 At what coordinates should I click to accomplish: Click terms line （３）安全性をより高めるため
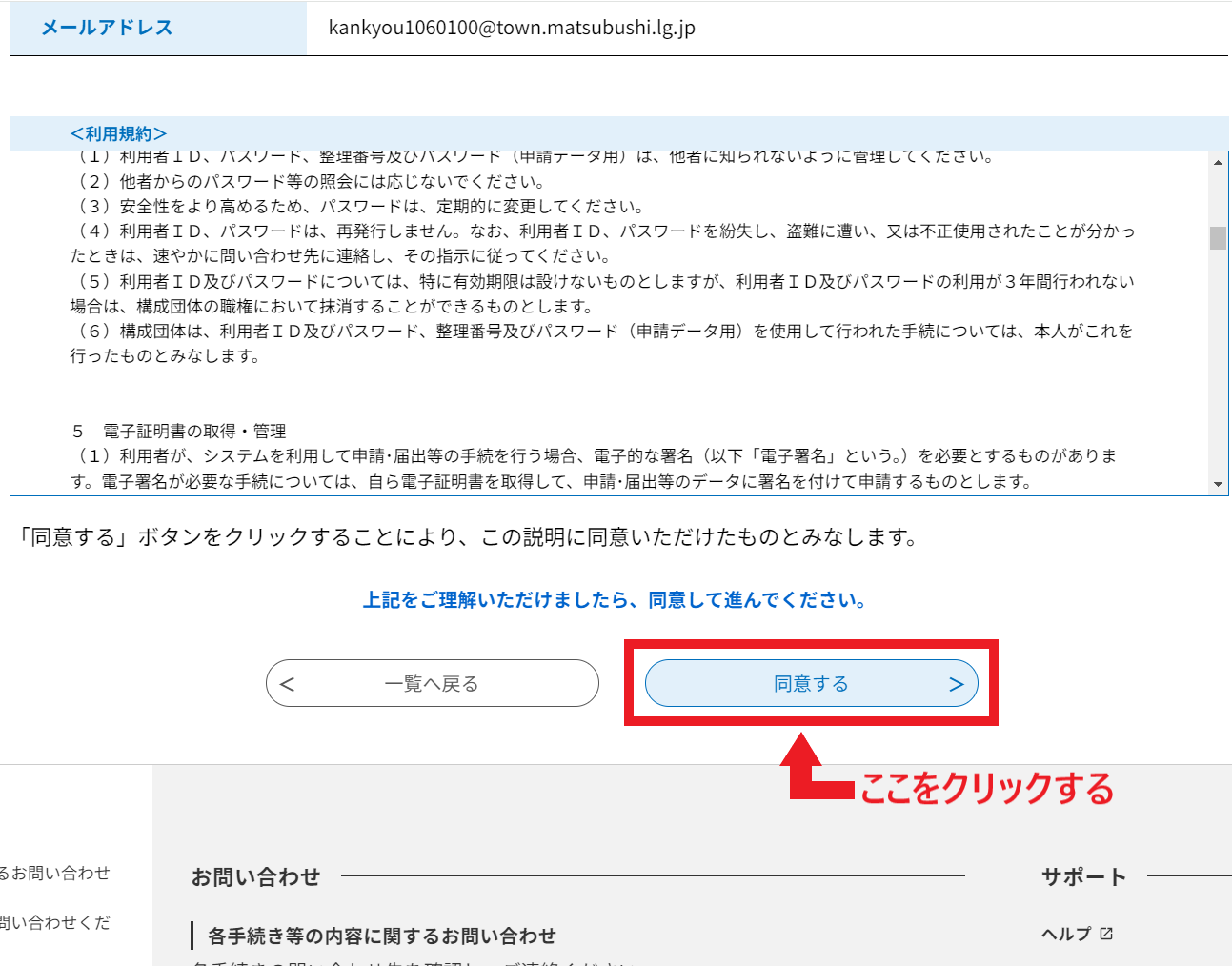click(358, 206)
